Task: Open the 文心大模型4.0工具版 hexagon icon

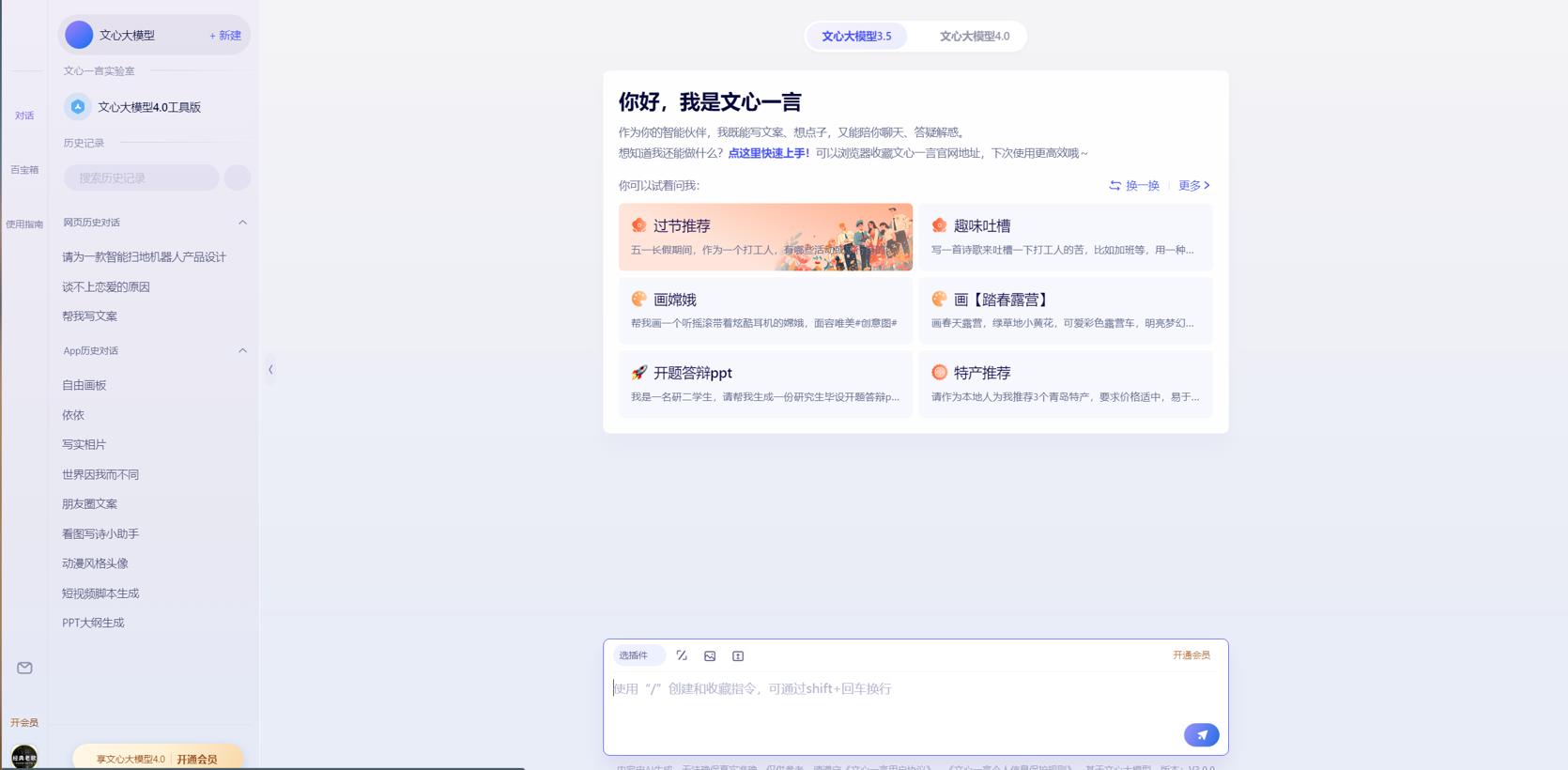Action: (78, 107)
